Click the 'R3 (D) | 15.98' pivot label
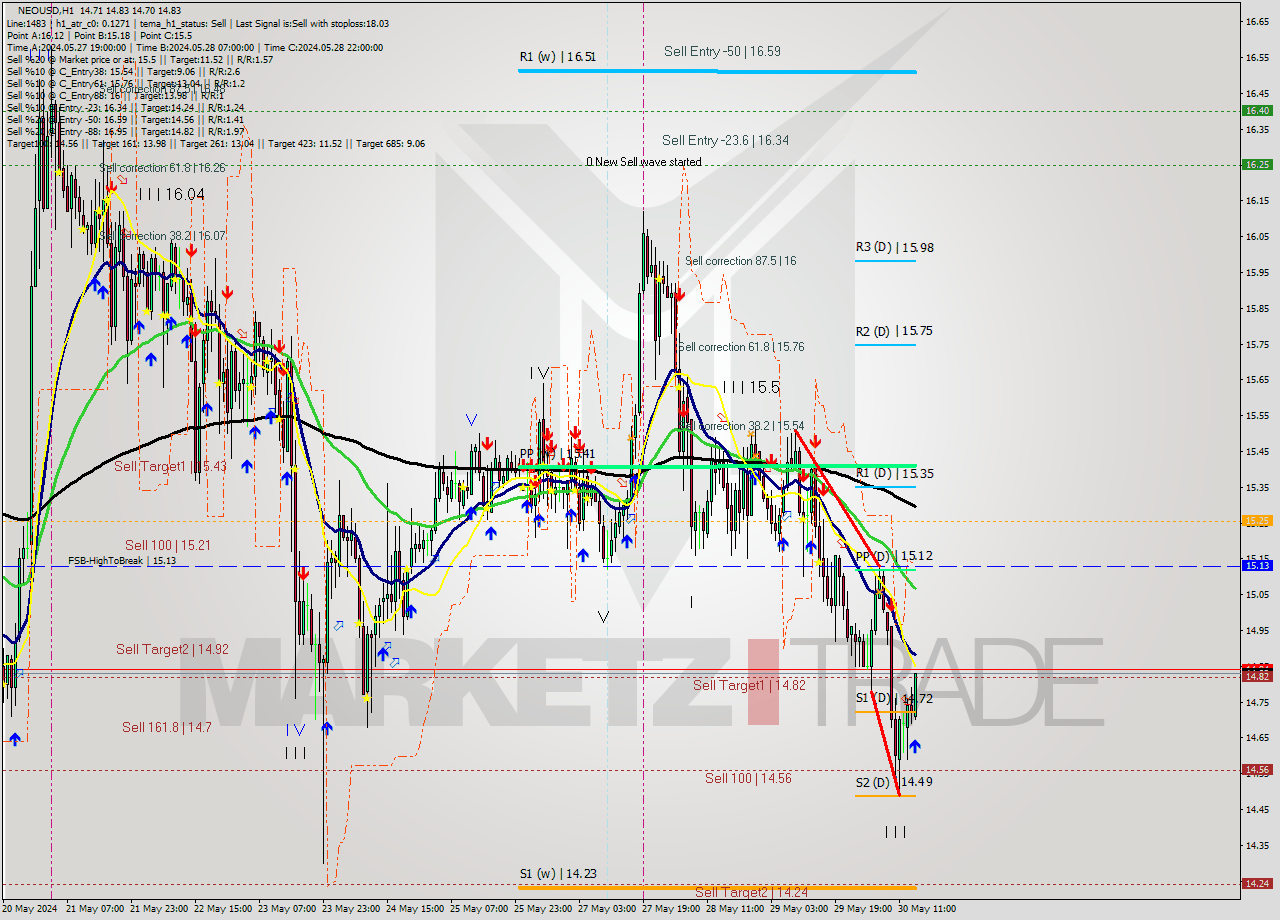Image resolution: width=1280 pixels, height=920 pixels. 894,247
